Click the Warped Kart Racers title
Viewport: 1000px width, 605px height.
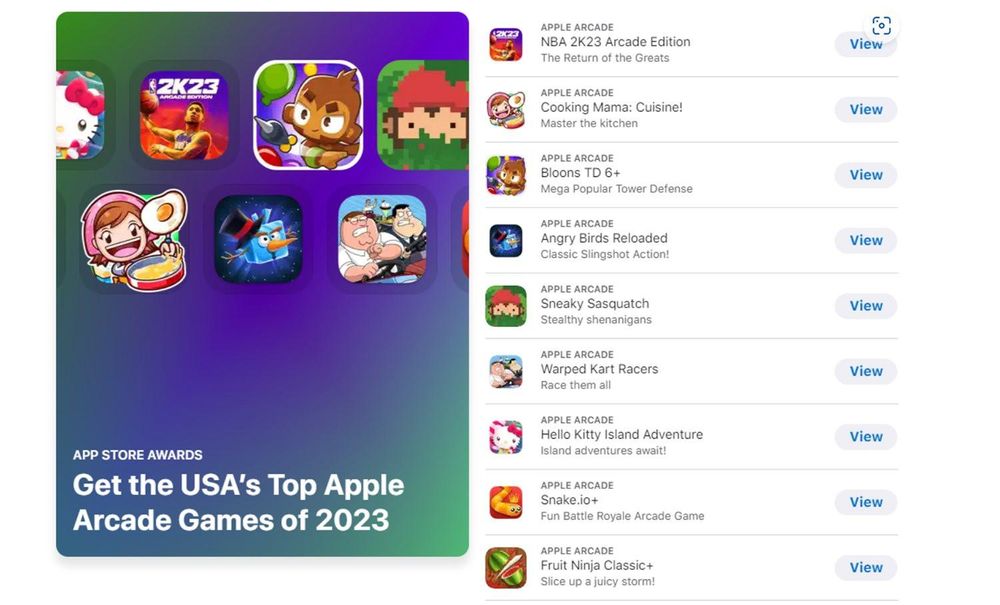click(599, 369)
